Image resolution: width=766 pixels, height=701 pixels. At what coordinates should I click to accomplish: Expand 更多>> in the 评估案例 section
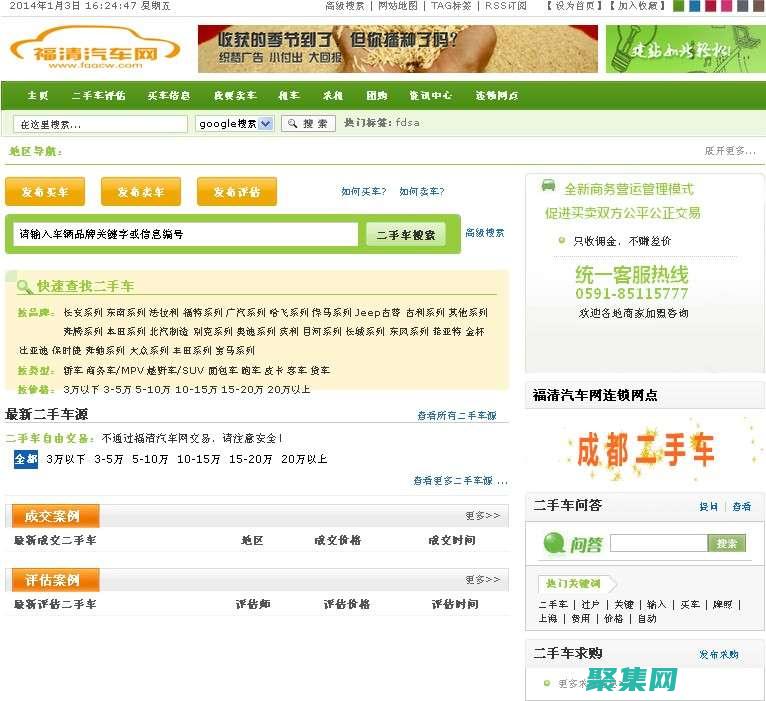coord(482,580)
